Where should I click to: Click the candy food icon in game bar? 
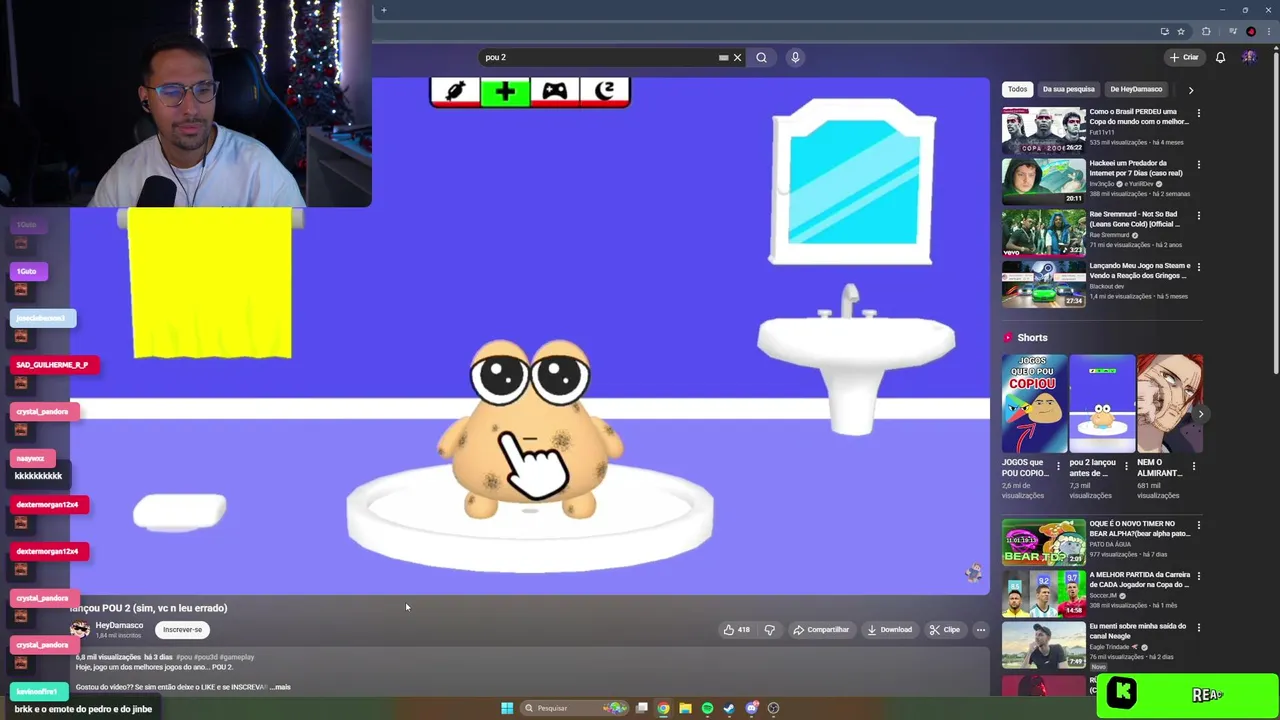coord(455,91)
